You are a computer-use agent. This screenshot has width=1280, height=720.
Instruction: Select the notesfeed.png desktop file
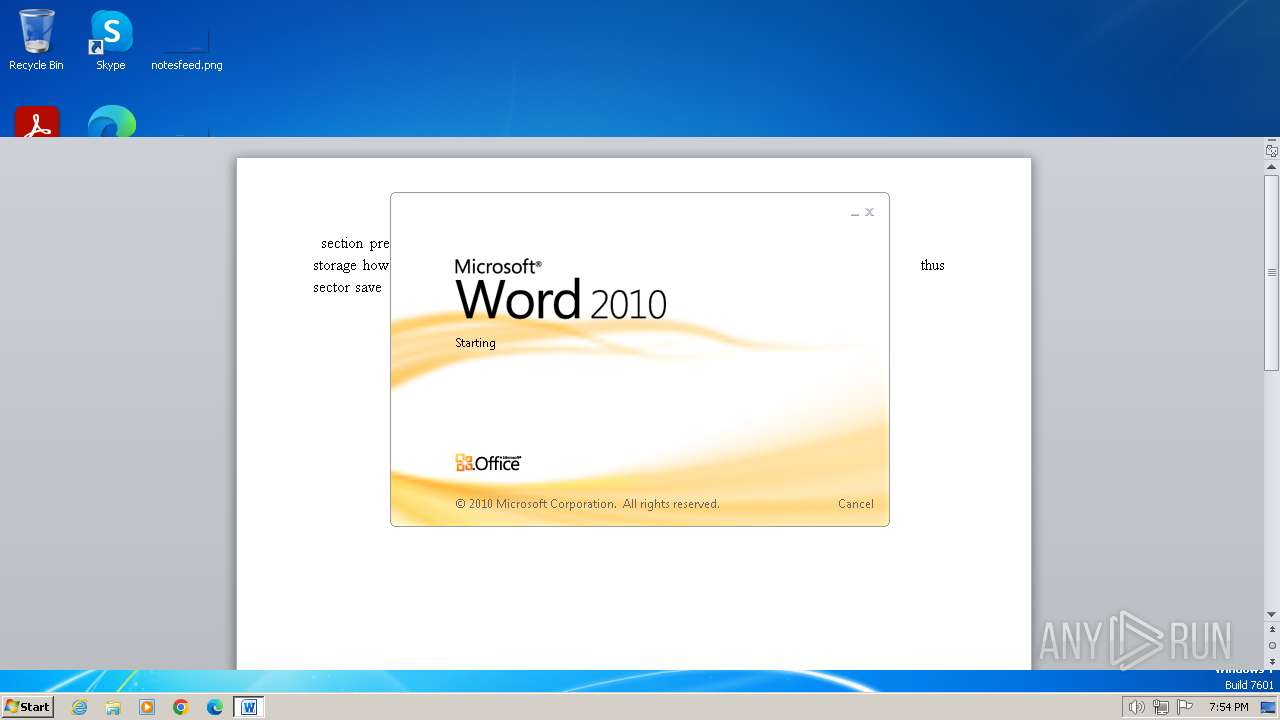click(187, 48)
